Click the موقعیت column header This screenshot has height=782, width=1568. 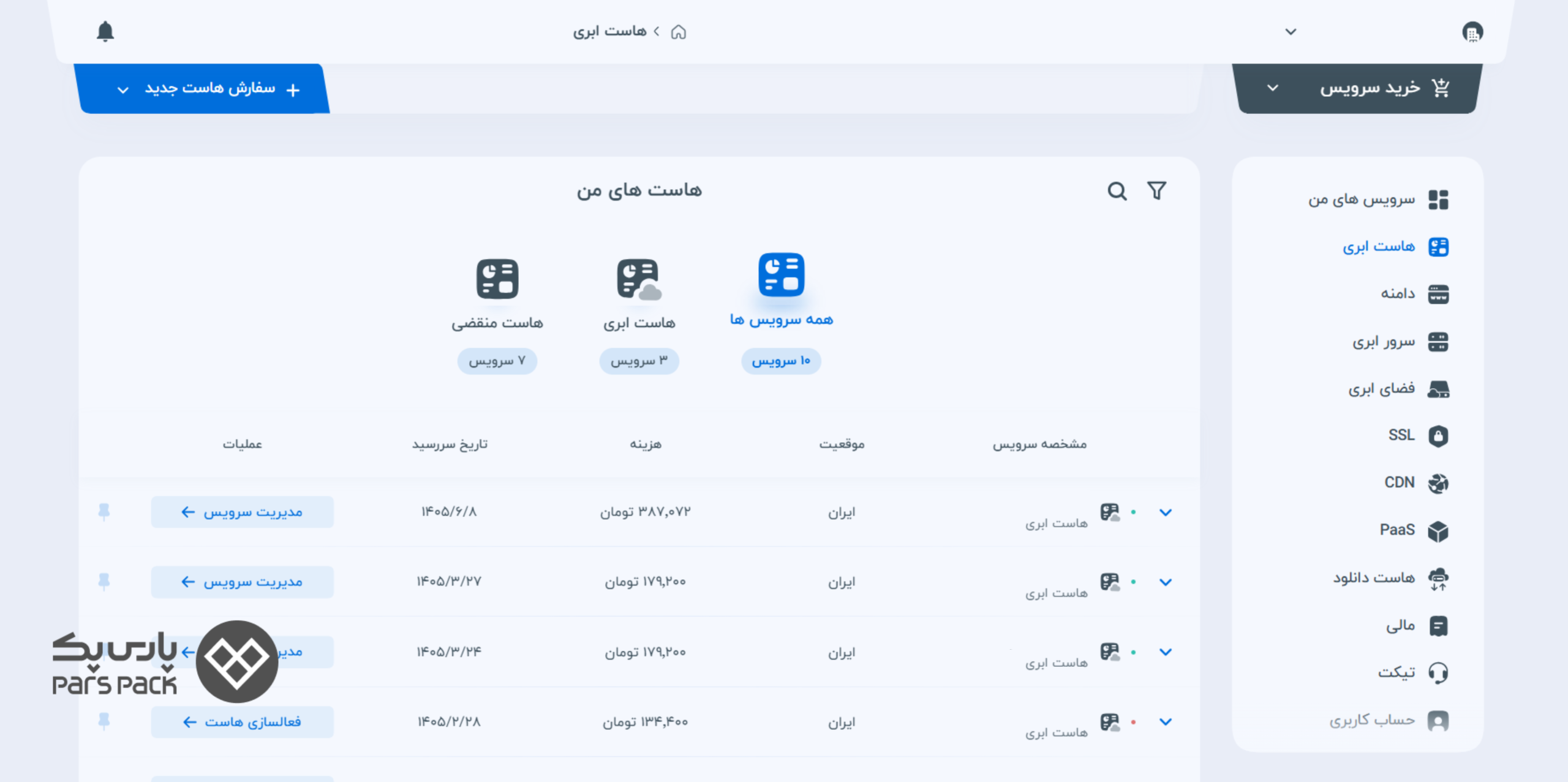[842, 444]
